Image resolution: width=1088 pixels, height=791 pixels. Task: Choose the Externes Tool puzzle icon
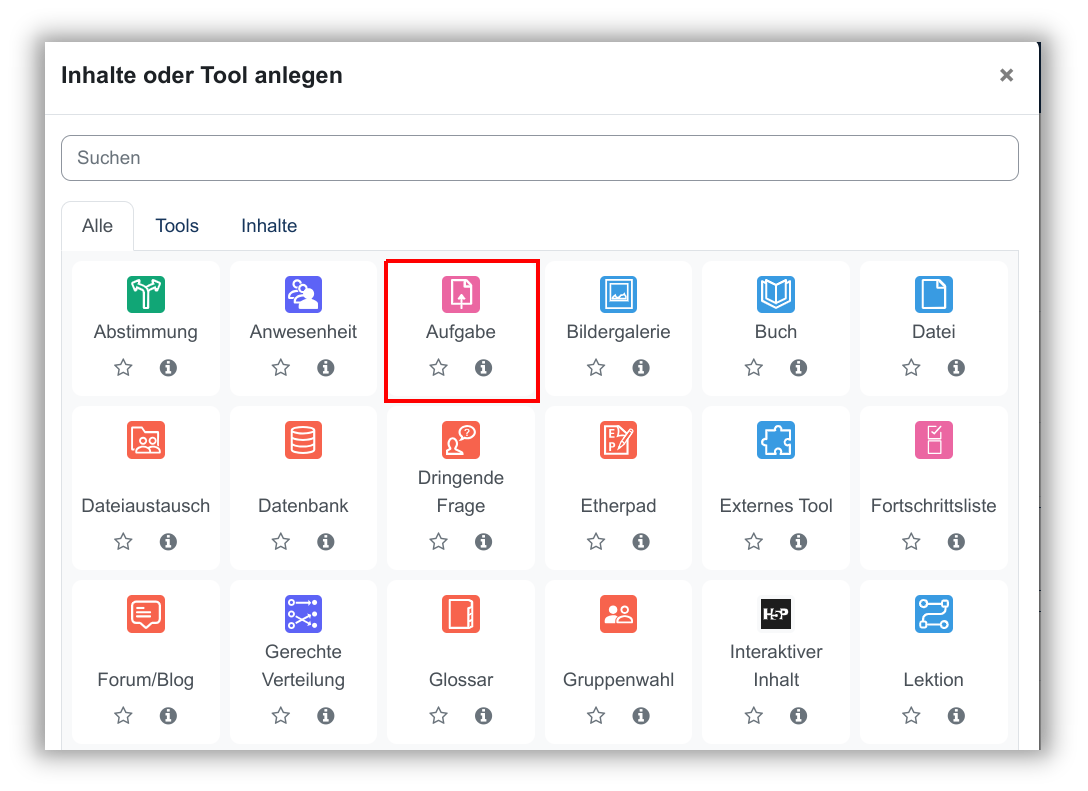(x=776, y=440)
